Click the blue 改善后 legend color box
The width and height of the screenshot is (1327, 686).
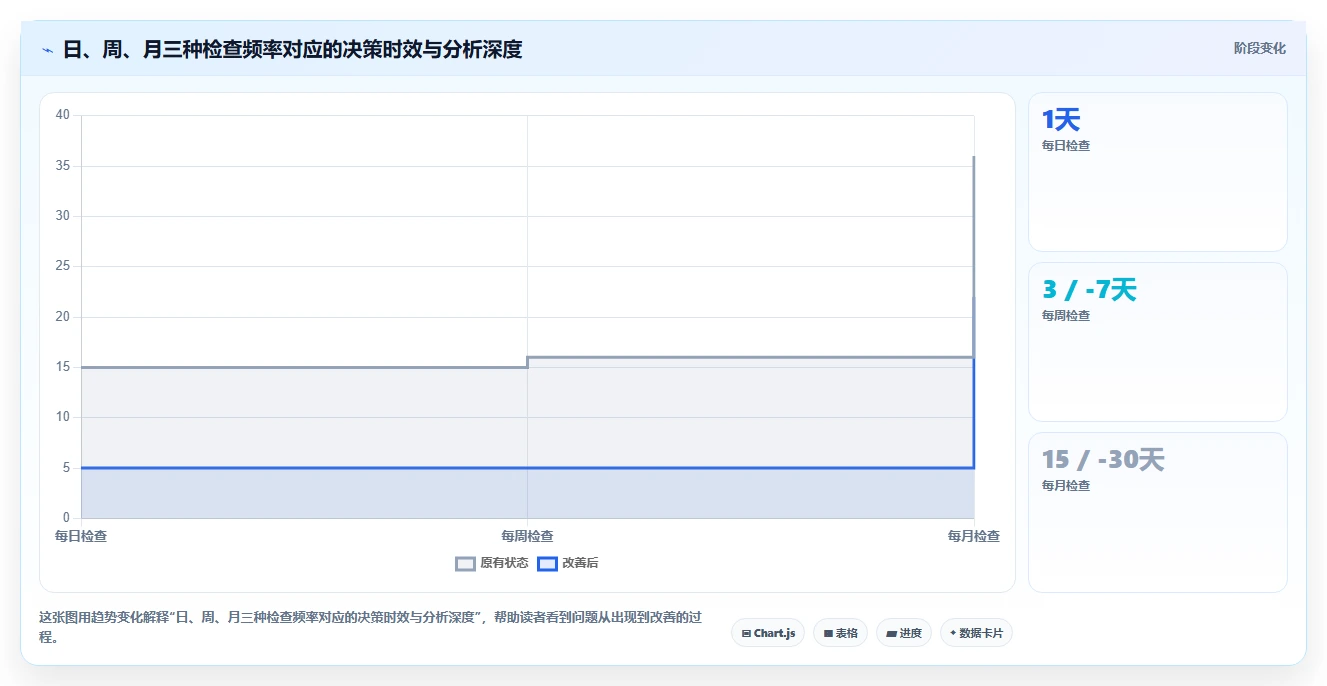click(x=547, y=563)
